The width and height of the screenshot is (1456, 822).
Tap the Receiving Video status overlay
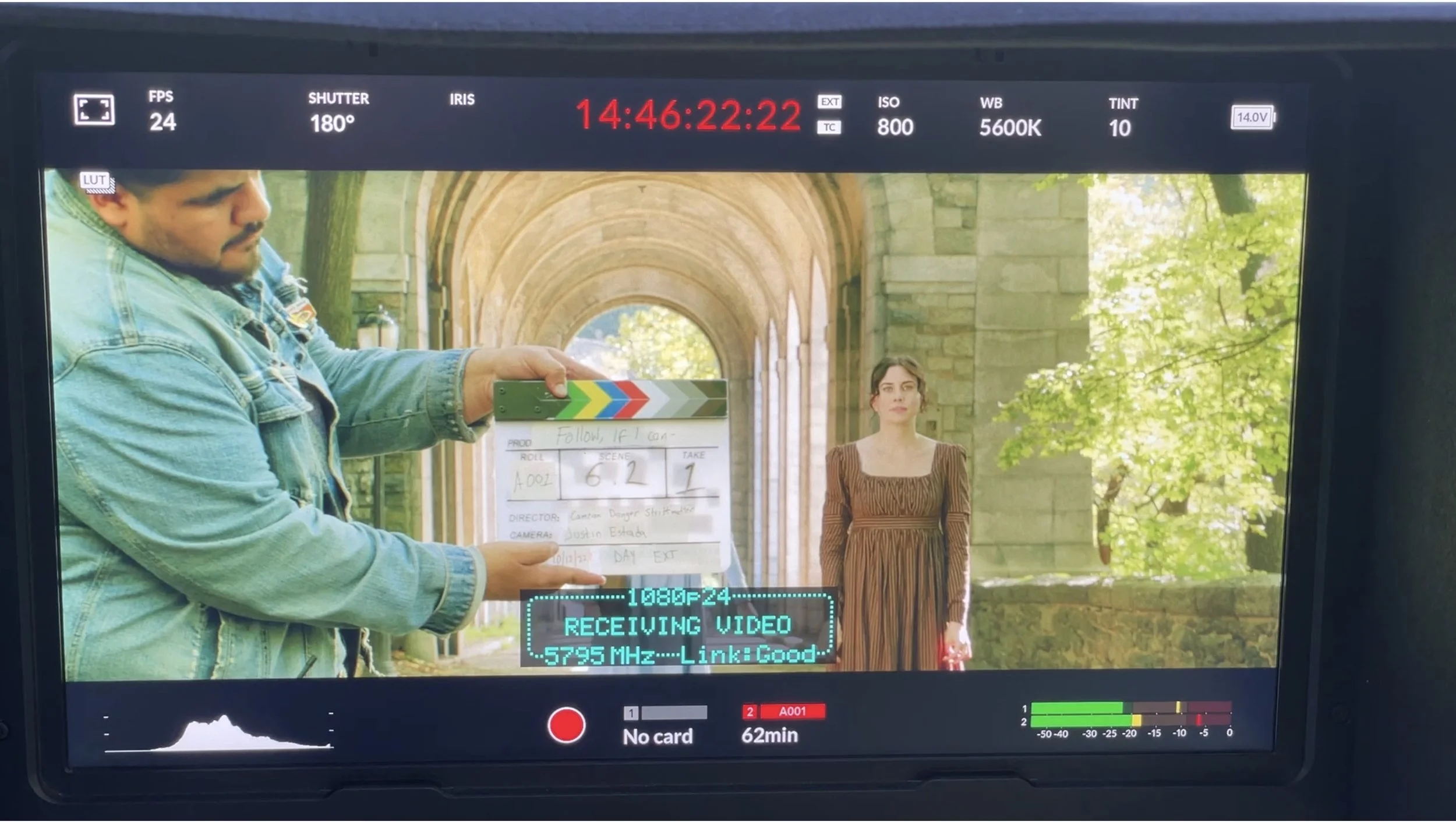click(679, 626)
